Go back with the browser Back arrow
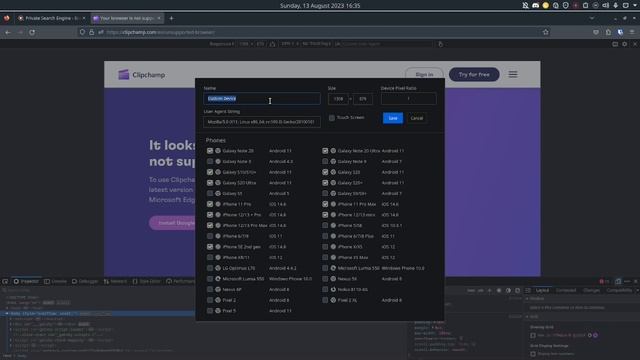The height and width of the screenshot is (360, 640). [8, 32]
